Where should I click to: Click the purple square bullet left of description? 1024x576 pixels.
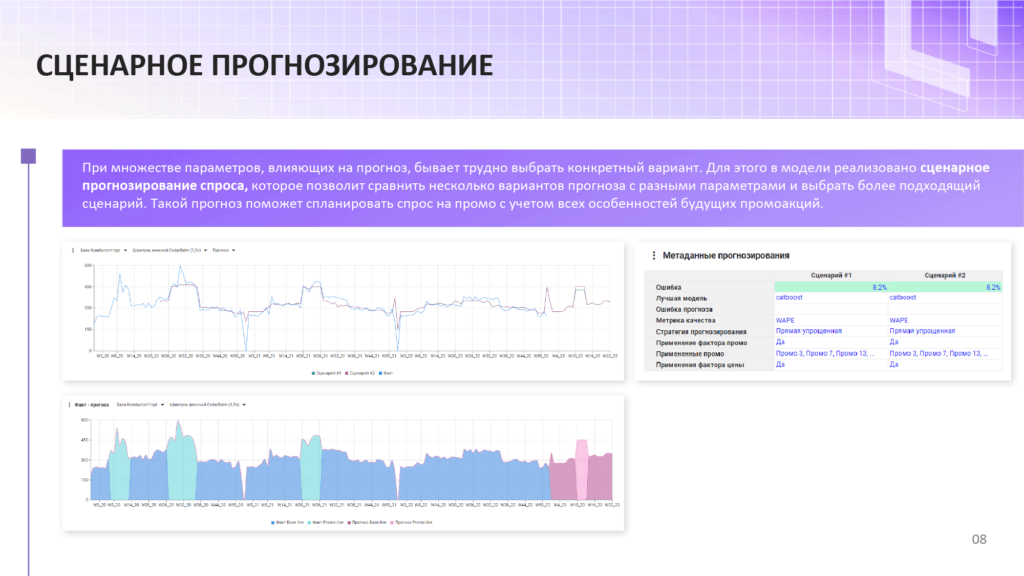[29, 156]
